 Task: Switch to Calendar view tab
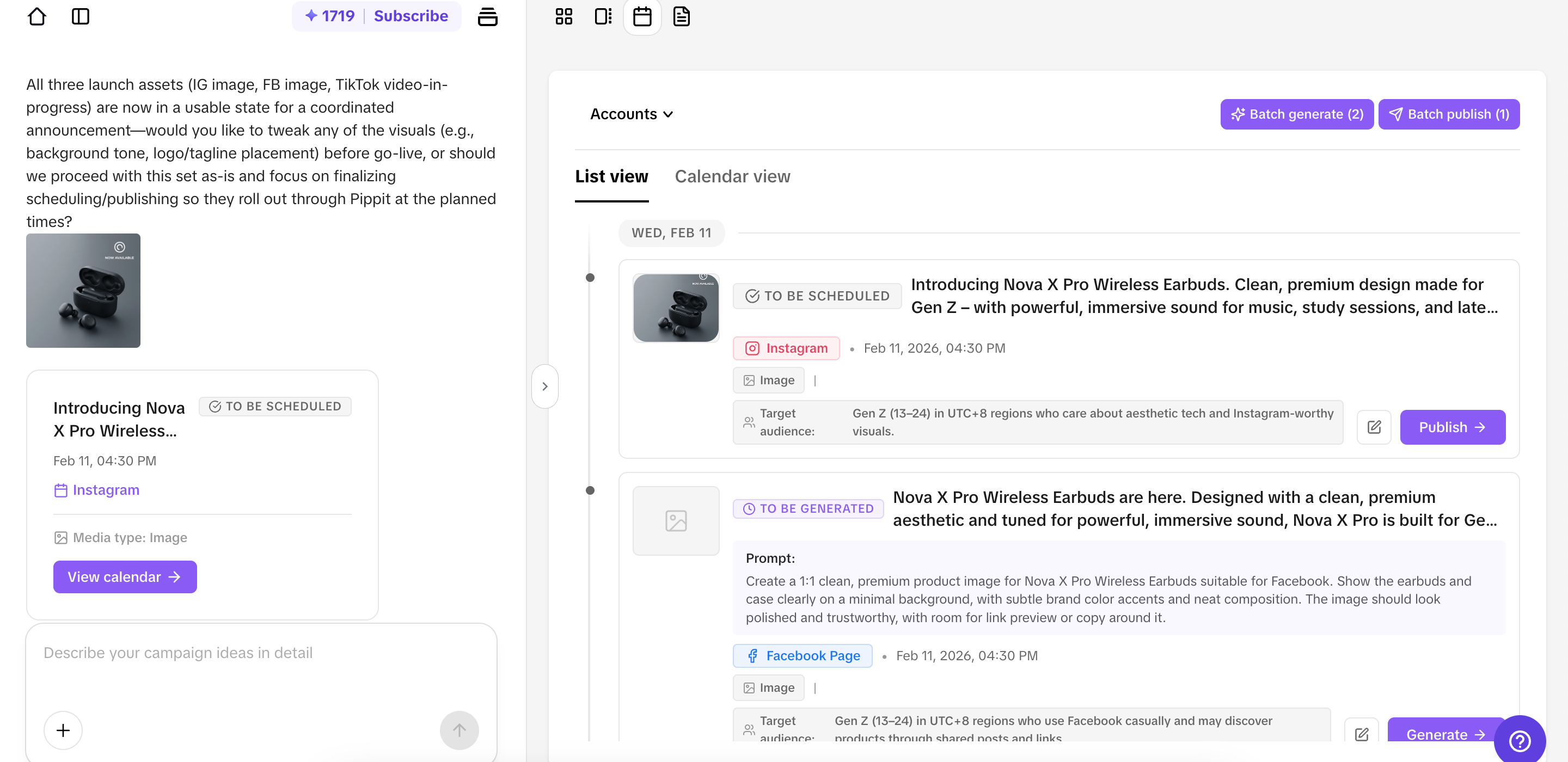[732, 176]
